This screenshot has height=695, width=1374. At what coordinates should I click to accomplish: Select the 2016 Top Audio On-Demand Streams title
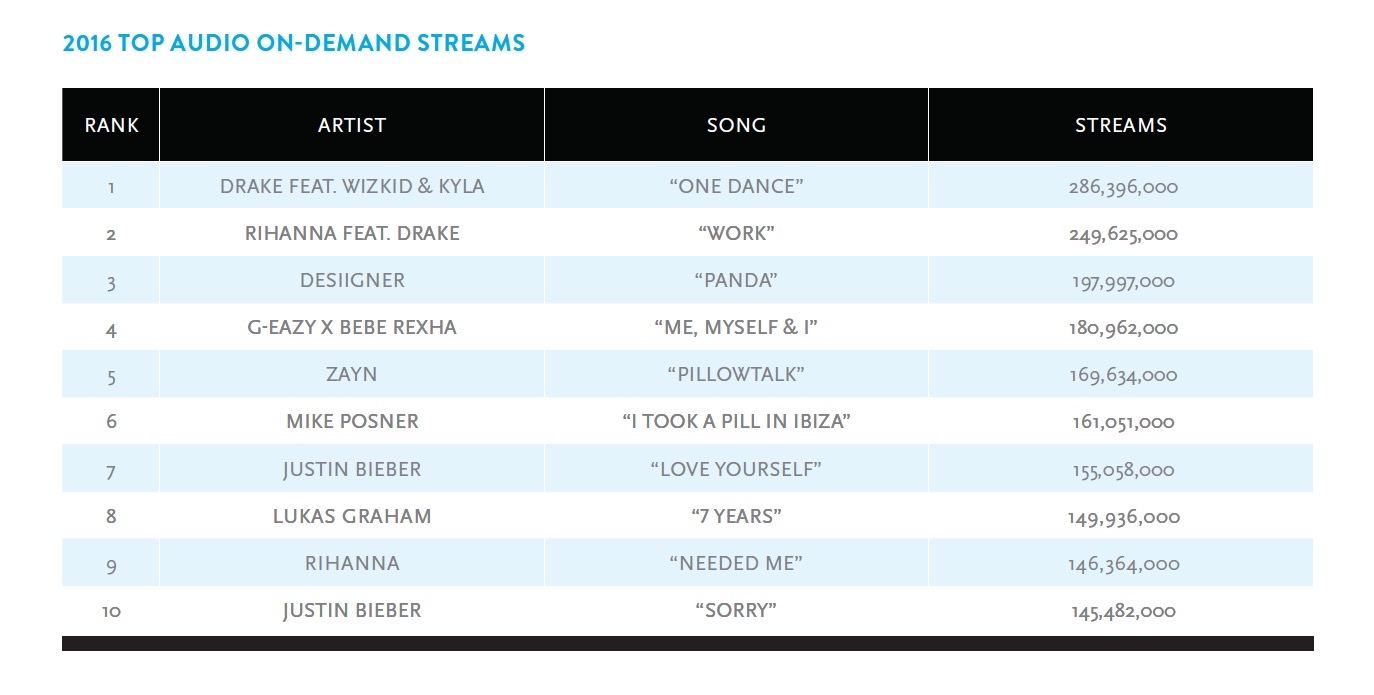[294, 44]
